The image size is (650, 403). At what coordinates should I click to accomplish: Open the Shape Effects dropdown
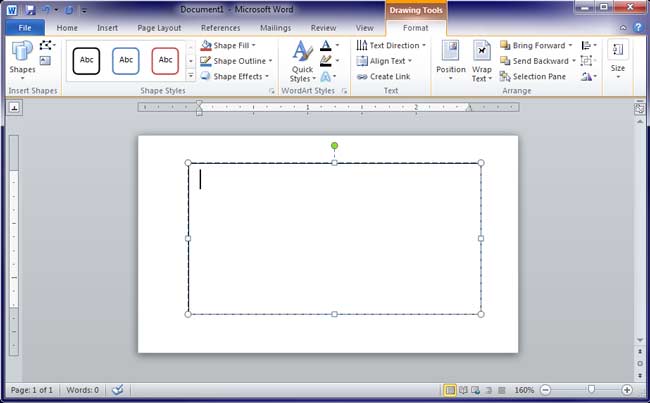234,76
